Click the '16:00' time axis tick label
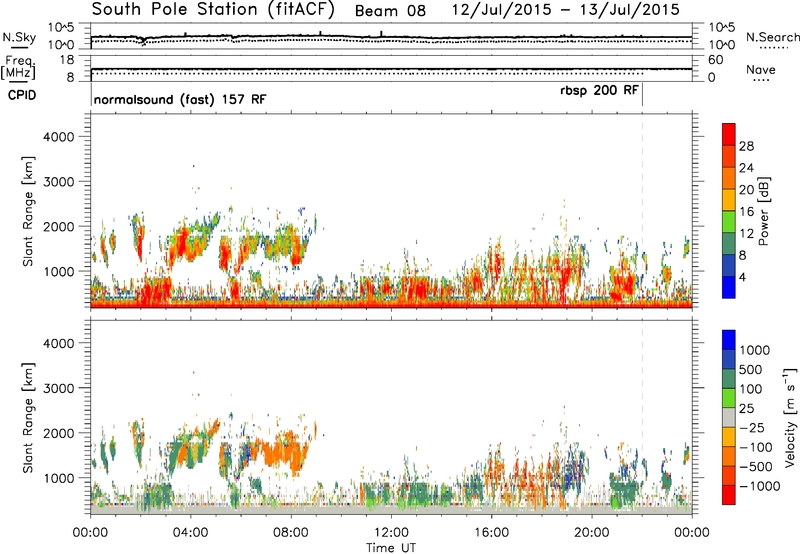The image size is (800, 554). click(x=491, y=533)
